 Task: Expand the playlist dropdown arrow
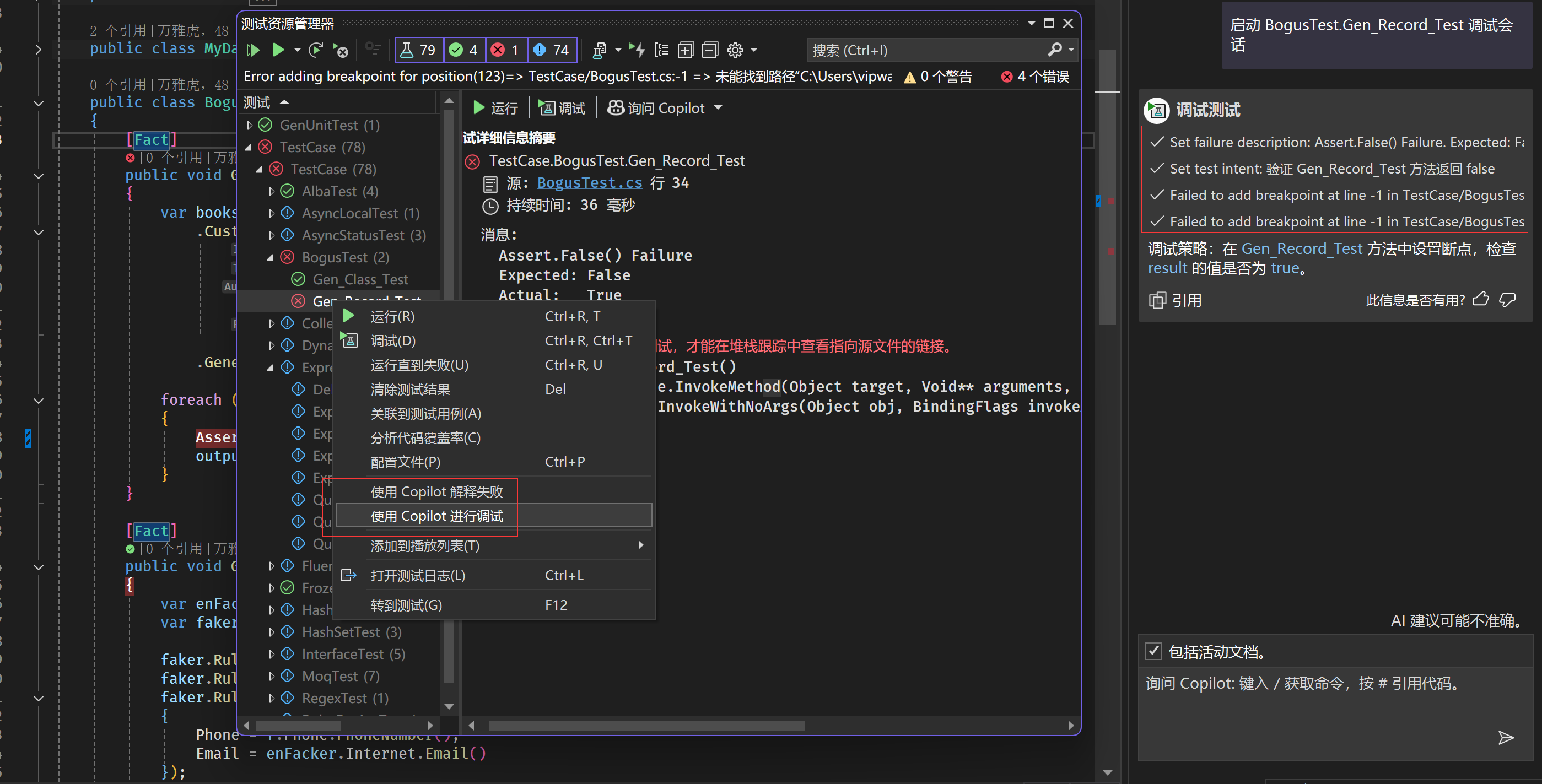coord(618,50)
